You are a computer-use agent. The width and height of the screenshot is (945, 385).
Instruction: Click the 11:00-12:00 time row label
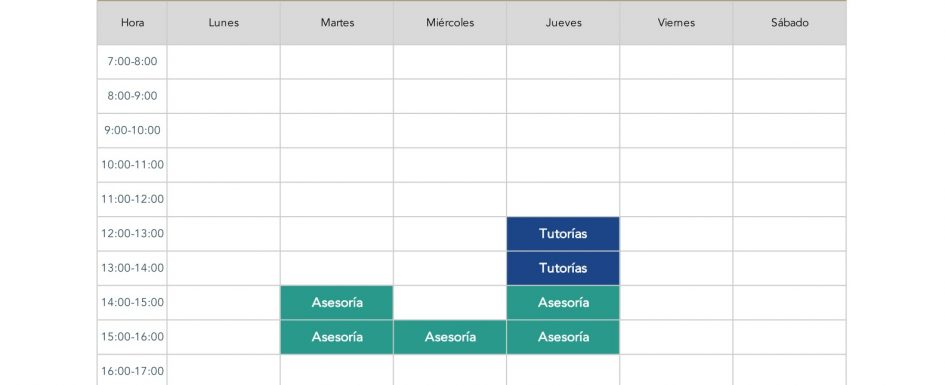click(132, 199)
